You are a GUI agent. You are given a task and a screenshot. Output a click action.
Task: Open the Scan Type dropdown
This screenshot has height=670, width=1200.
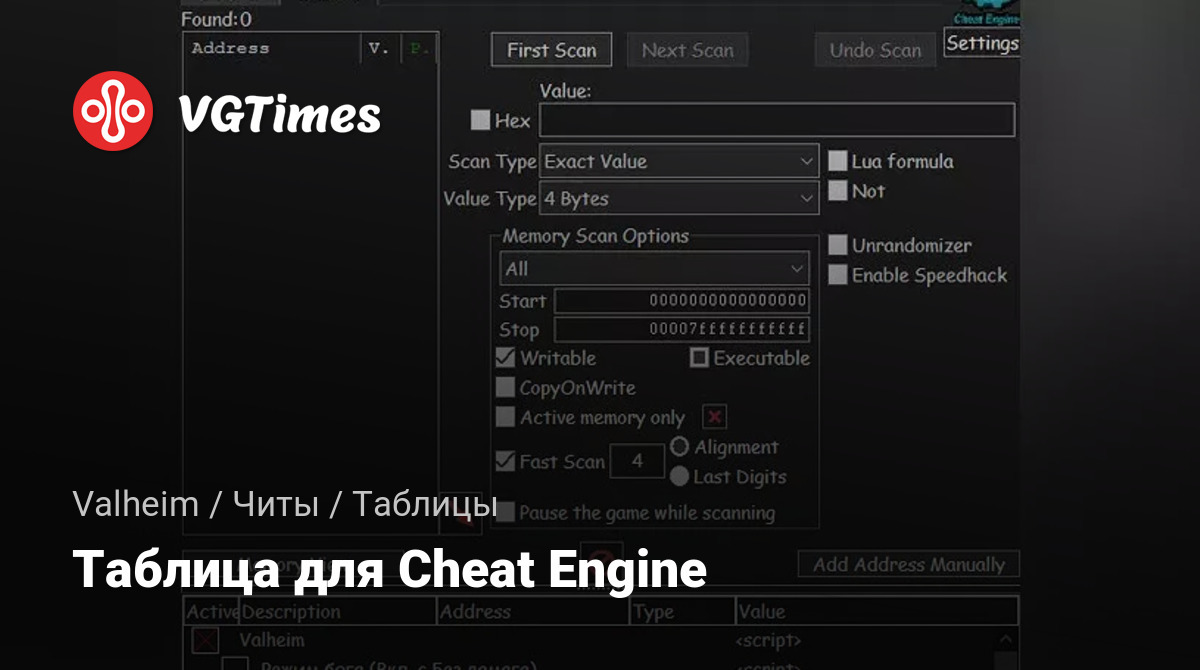(679, 161)
